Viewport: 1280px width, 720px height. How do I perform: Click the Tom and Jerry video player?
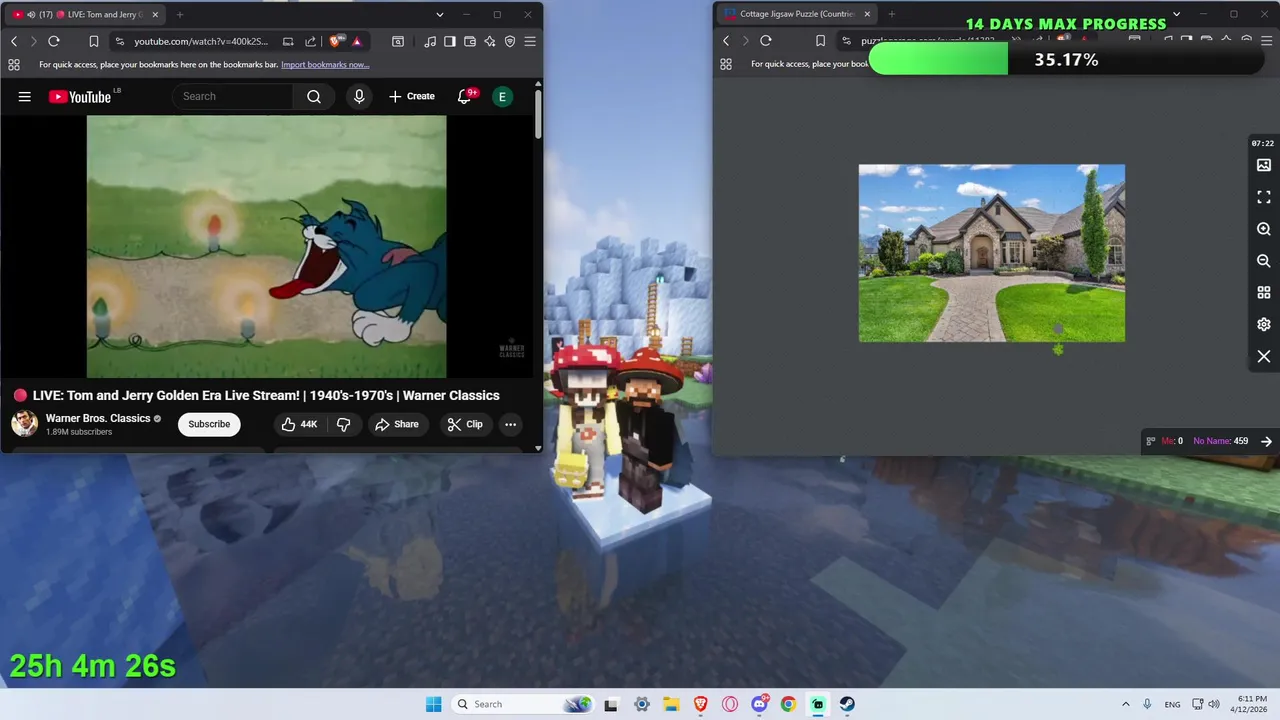pyautogui.click(x=267, y=246)
